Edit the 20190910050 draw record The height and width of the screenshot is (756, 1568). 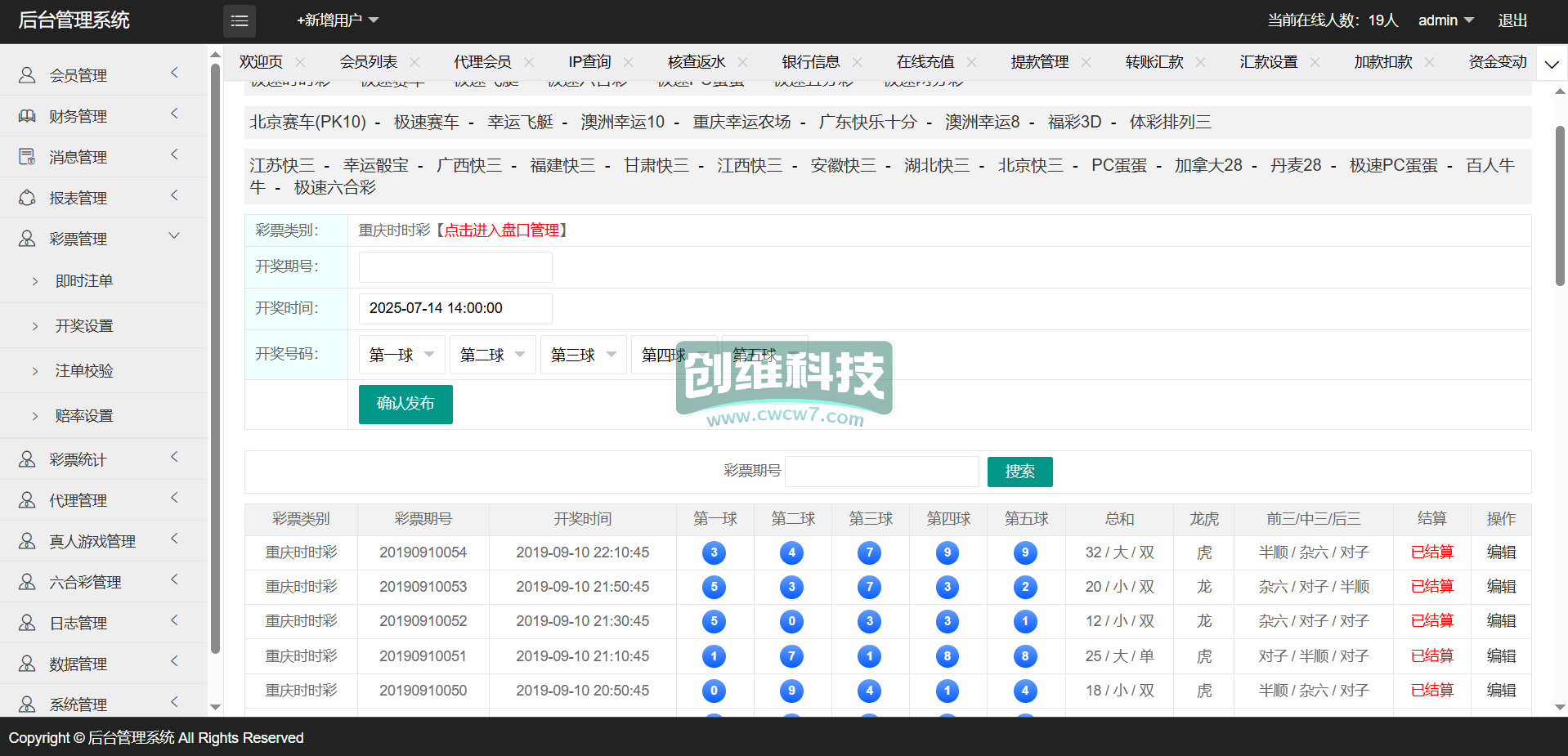1501,691
